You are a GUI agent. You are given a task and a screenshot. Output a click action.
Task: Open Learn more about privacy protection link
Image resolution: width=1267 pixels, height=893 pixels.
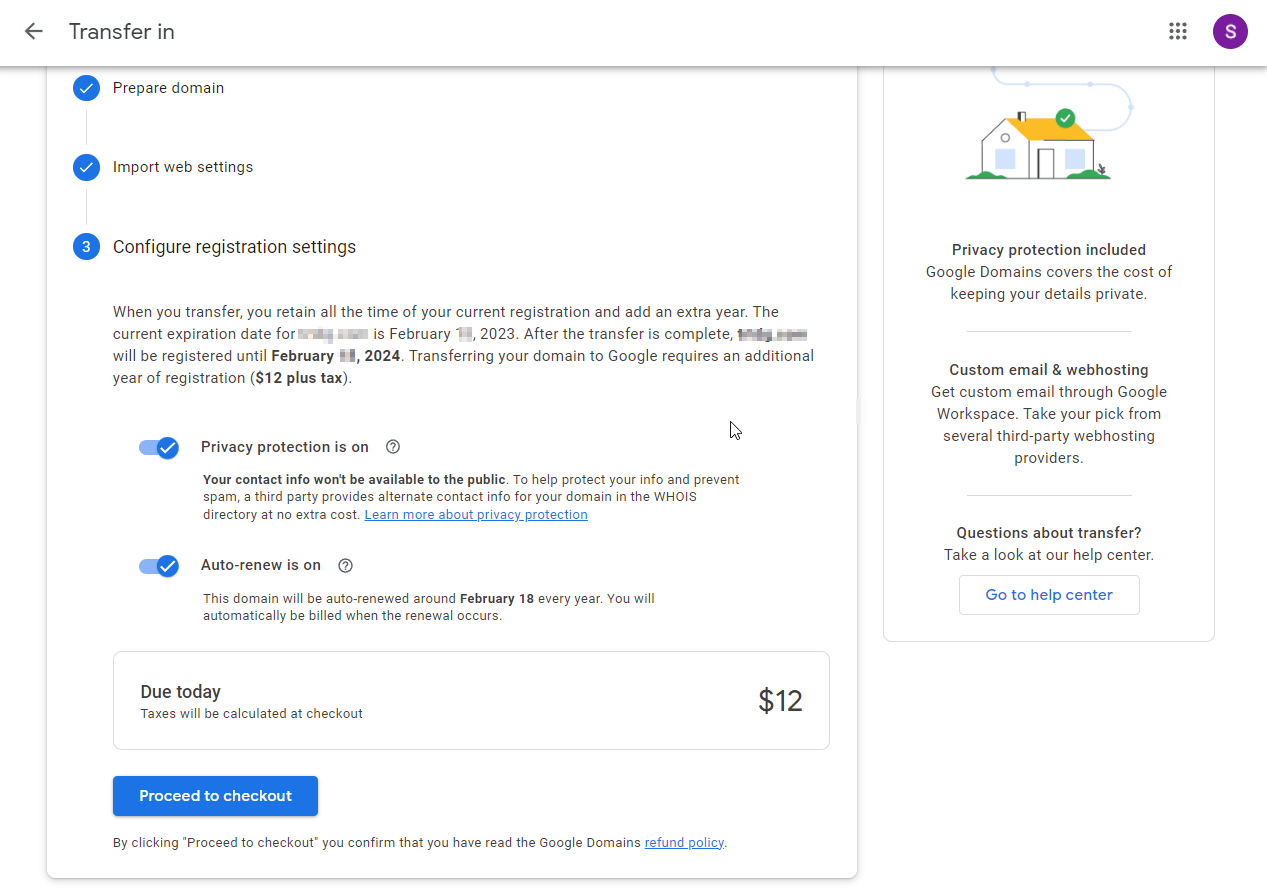(476, 515)
